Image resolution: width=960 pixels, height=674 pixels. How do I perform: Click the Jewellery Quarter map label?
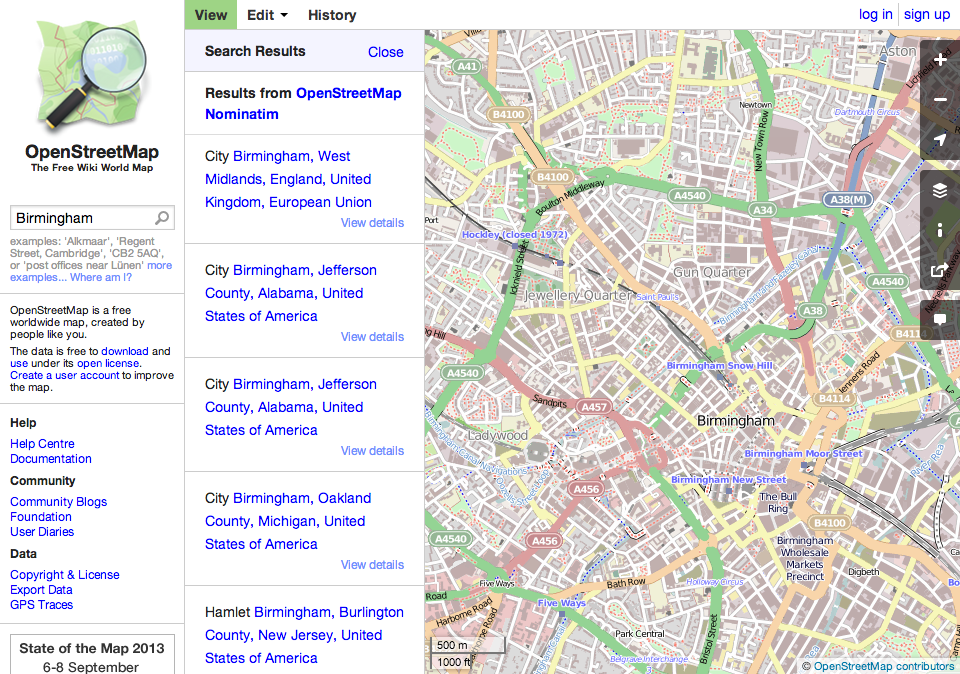point(578,296)
